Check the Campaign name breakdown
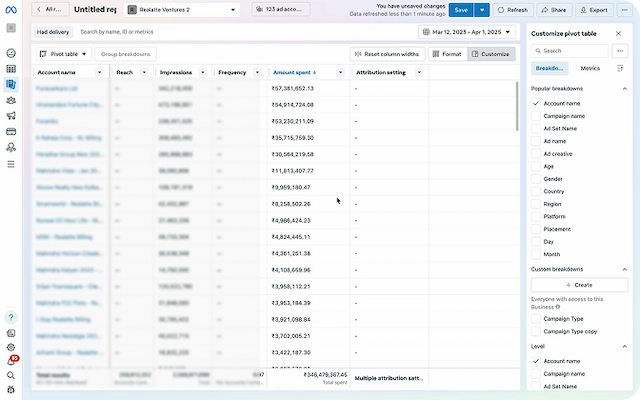 click(536, 116)
